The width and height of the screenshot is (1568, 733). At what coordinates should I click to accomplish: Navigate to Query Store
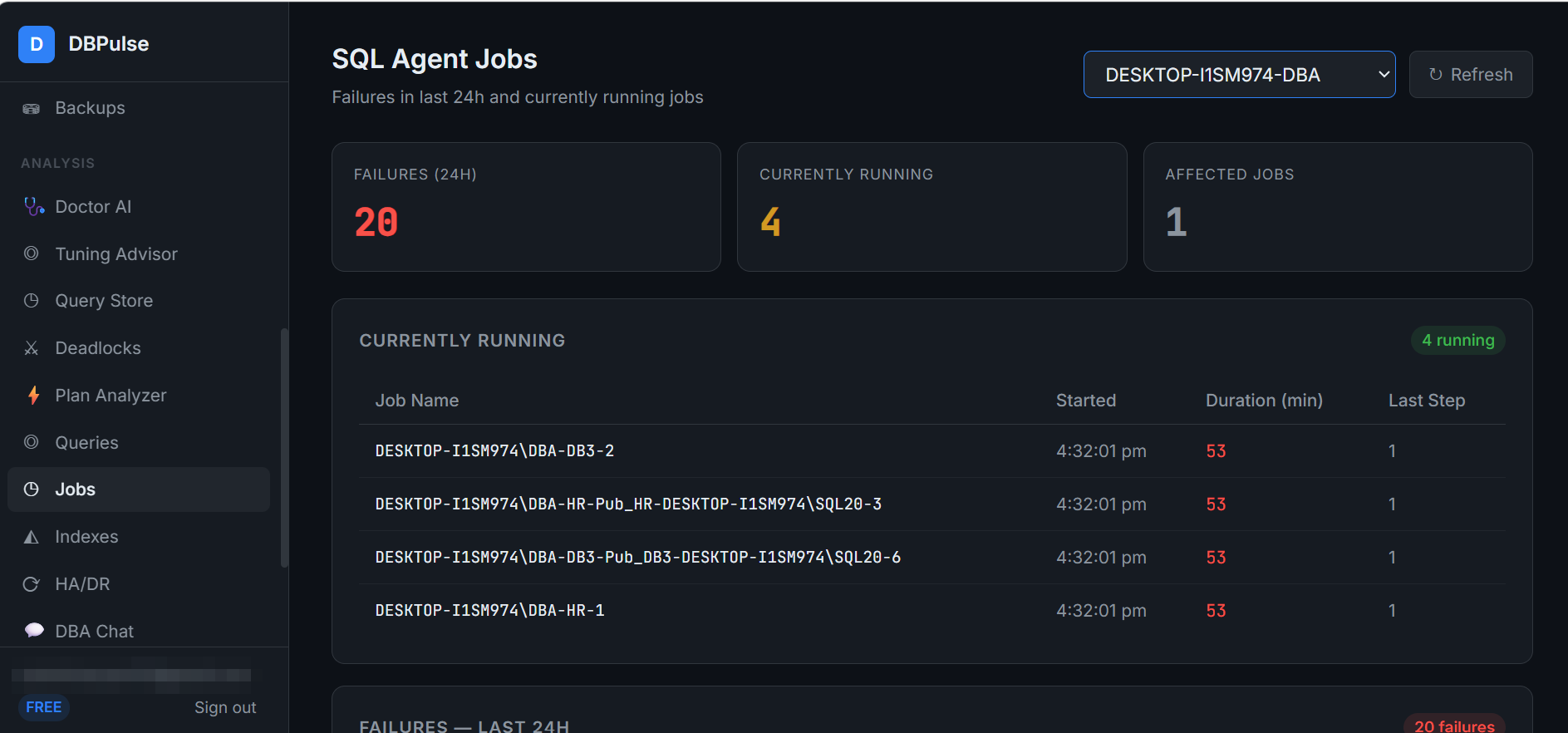pos(139,301)
